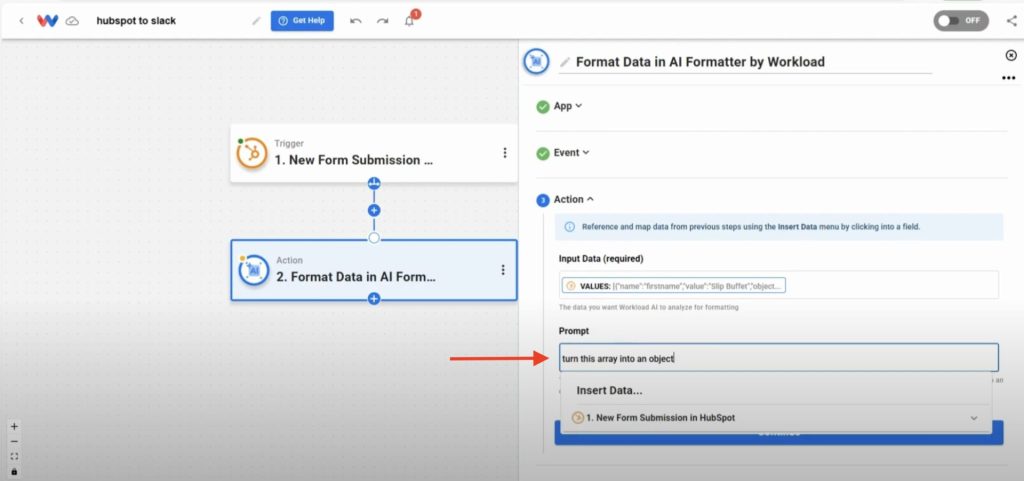This screenshot has height=481, width=1024.
Task: Edit workflow name with pencil icon
Action: pos(256,21)
